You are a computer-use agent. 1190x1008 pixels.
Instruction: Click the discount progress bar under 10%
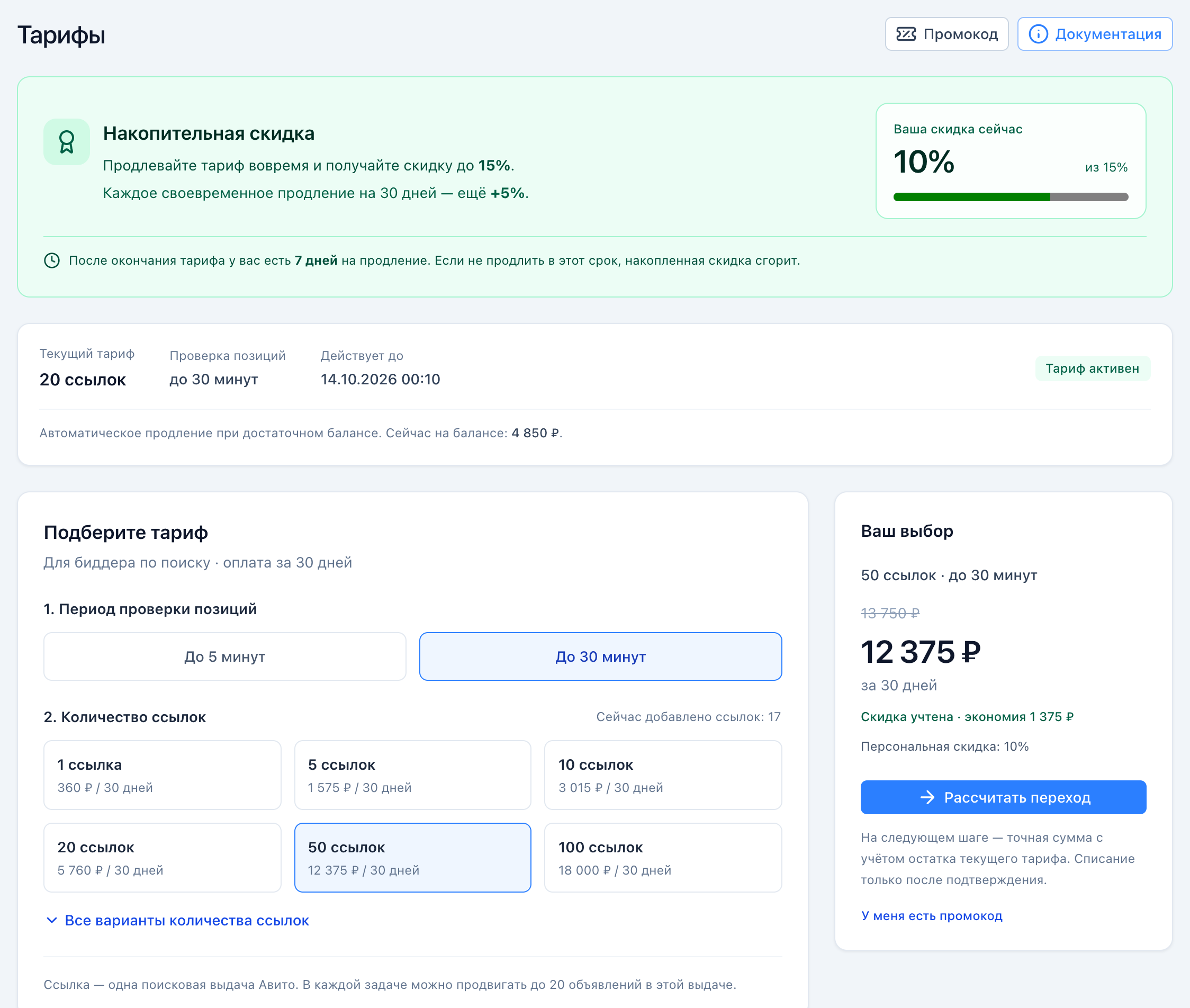(1011, 197)
